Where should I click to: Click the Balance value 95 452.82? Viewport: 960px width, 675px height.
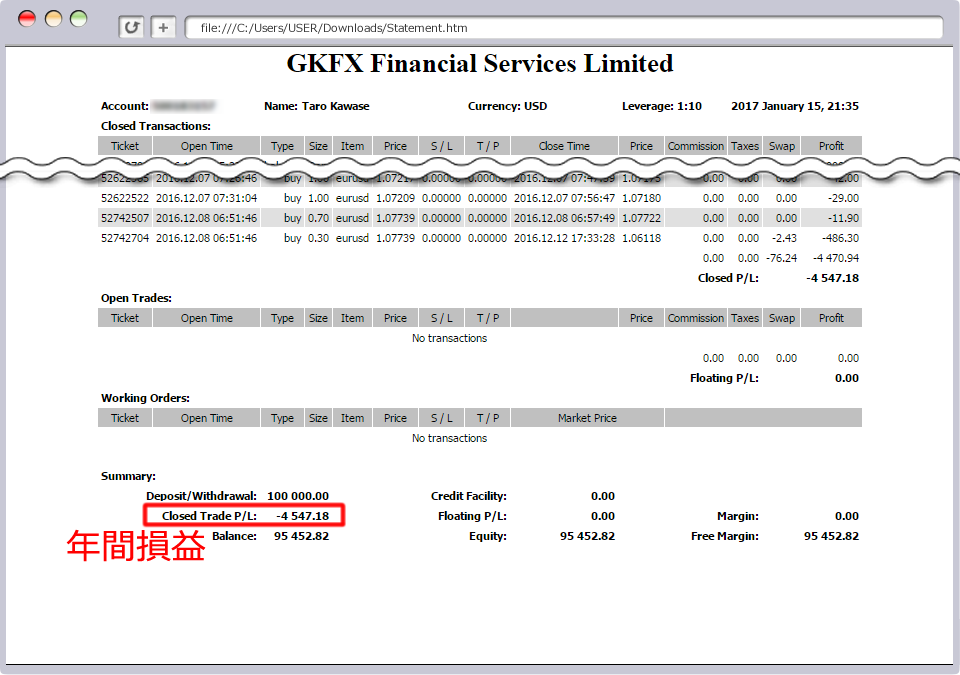coord(301,536)
